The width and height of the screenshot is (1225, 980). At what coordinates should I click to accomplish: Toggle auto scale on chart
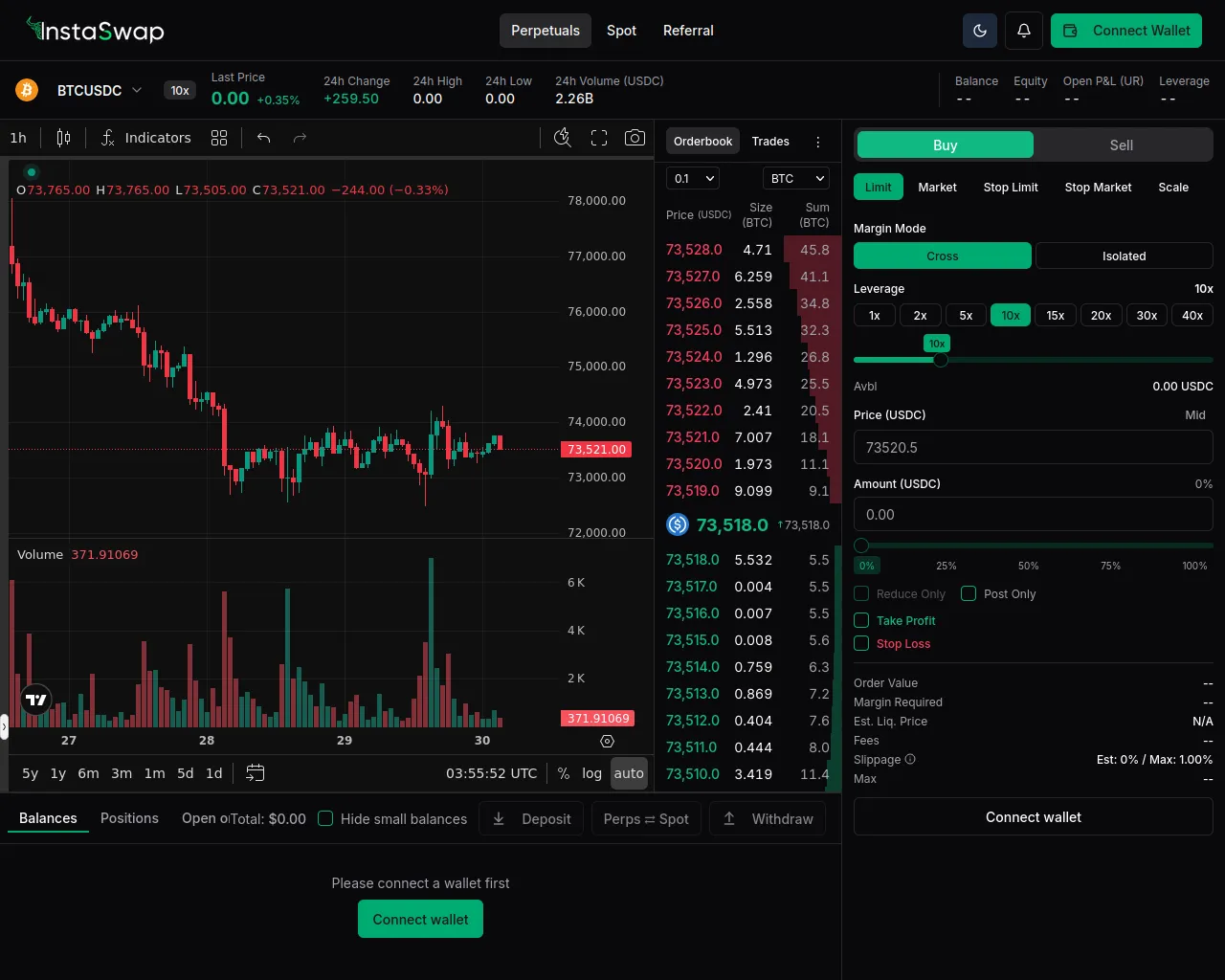629,773
